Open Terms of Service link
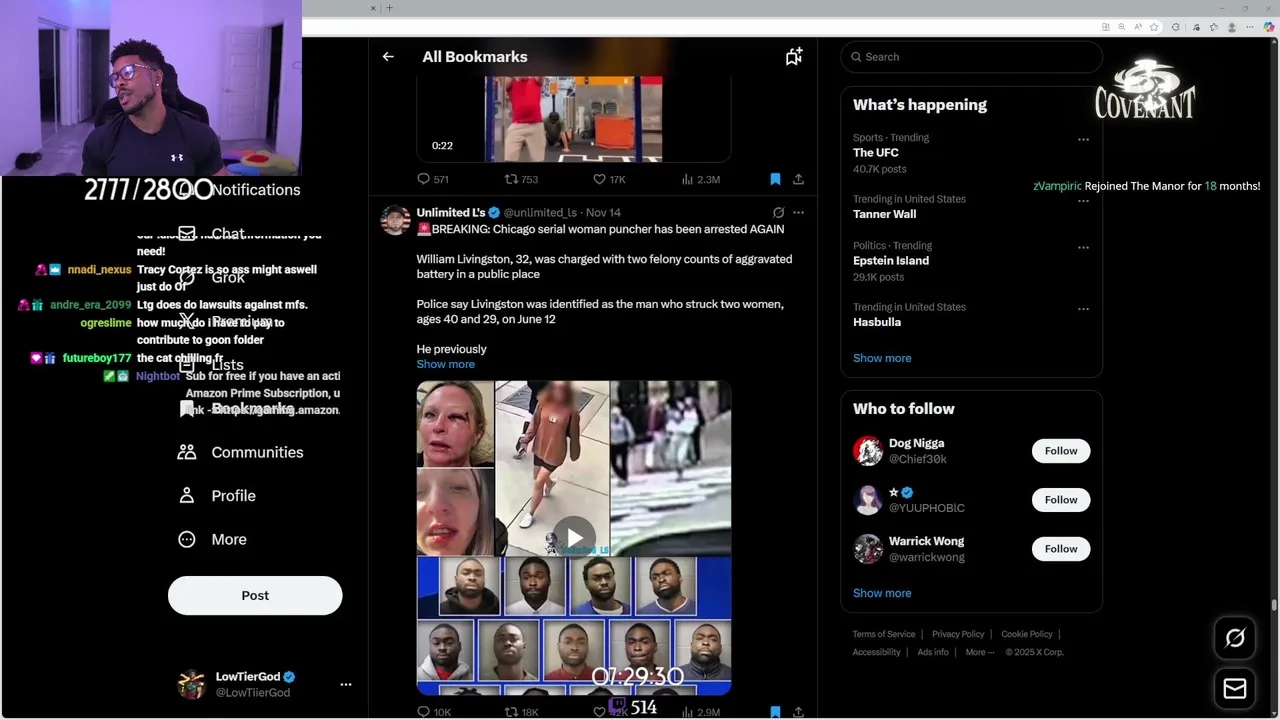Screen dimensions: 1280x720 [884, 634]
